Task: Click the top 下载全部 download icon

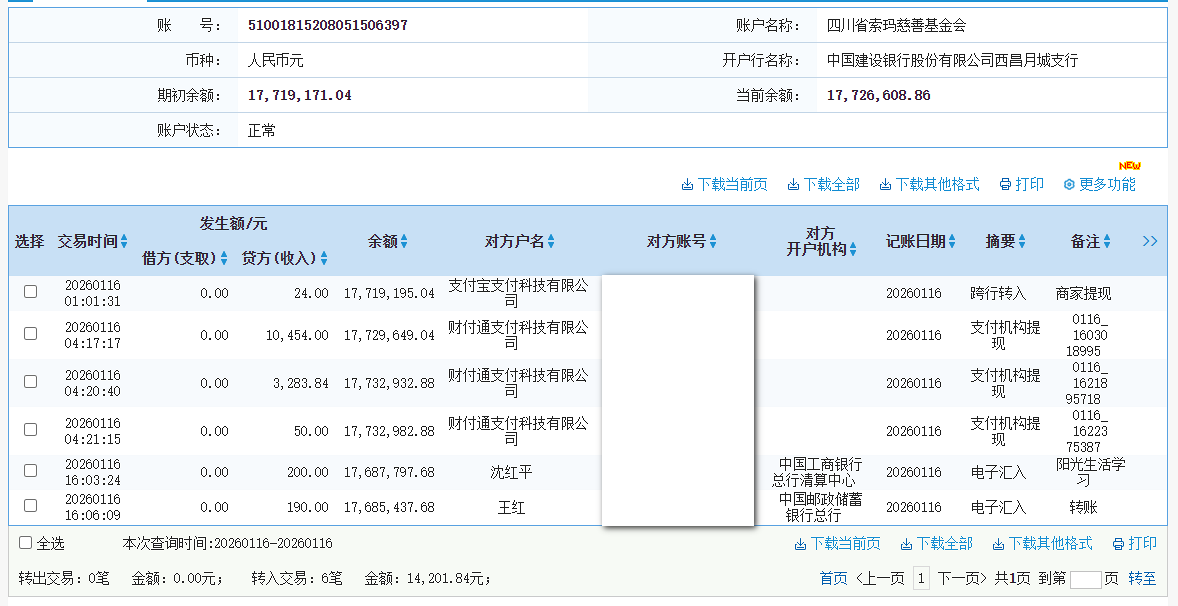Action: tap(793, 185)
